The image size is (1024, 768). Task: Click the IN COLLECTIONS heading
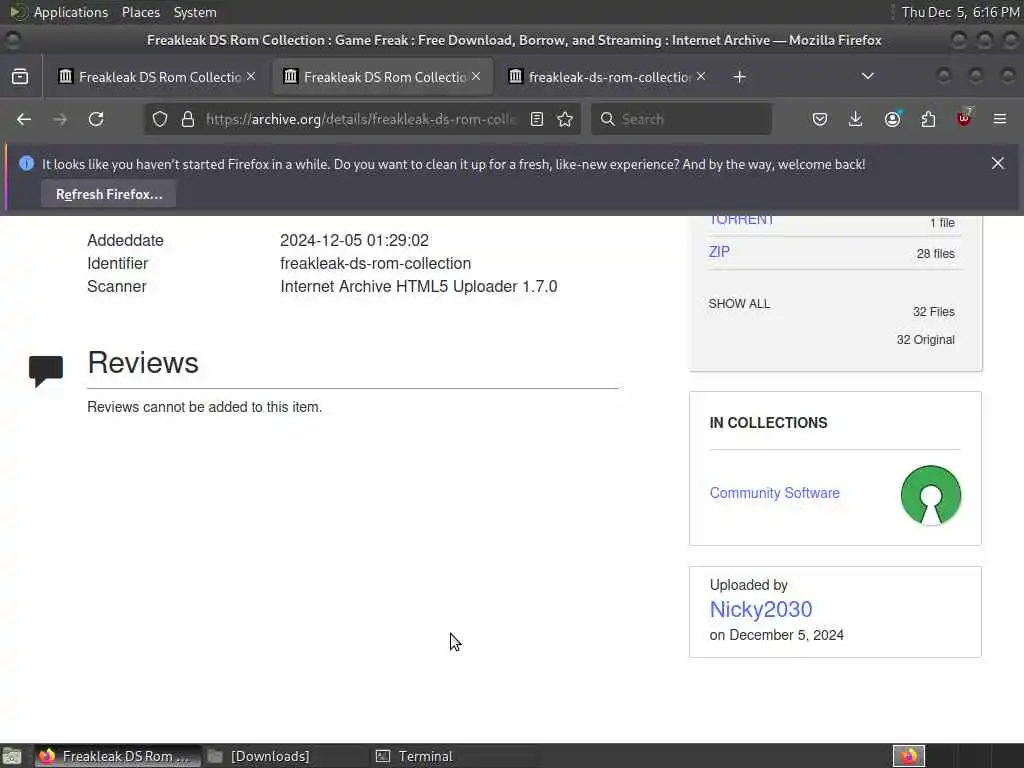pos(769,423)
